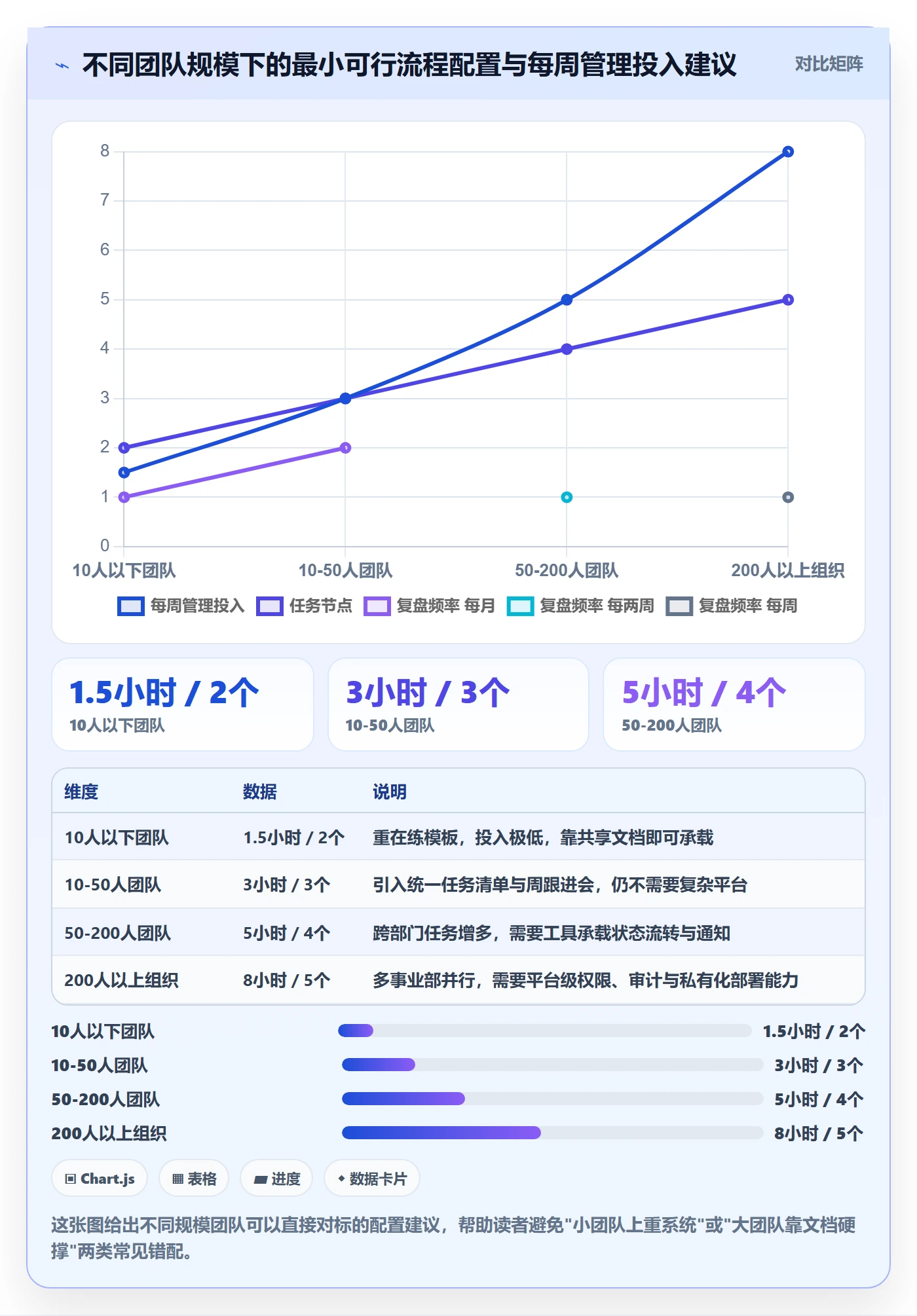Screen dimensions: 917x1316
Task: Click the 200人以上组织 progress bar
Action: coord(552,1133)
